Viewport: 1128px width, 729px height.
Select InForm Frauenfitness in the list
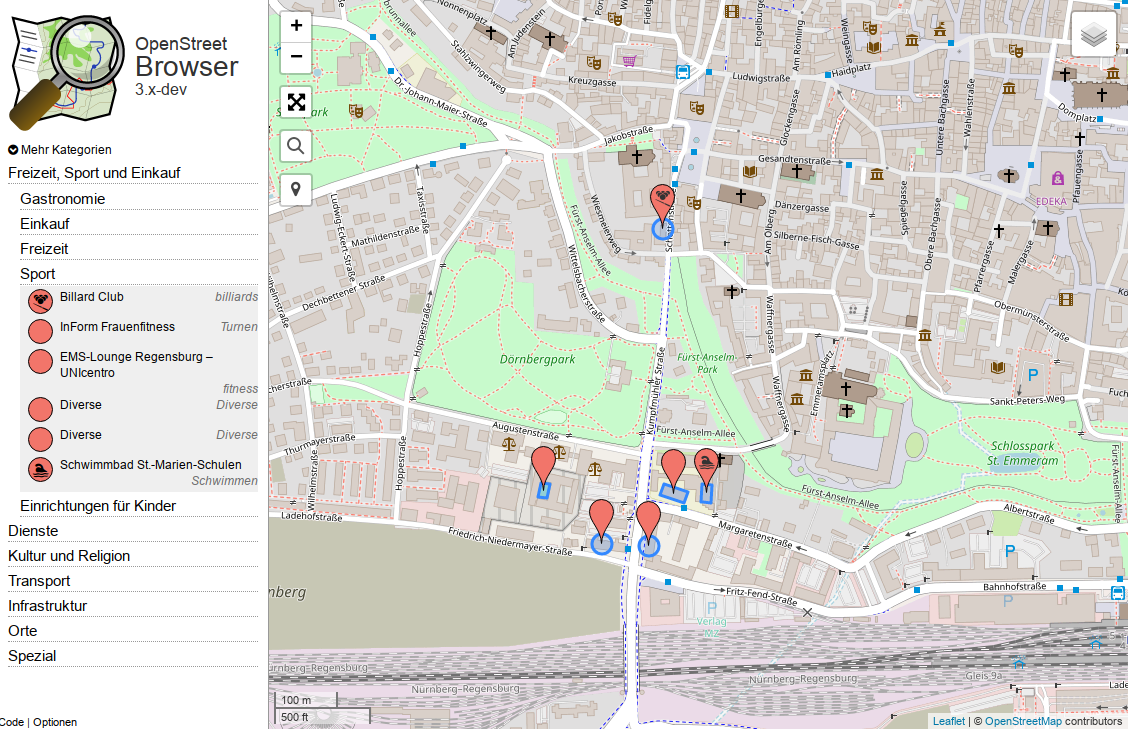[x=117, y=327]
